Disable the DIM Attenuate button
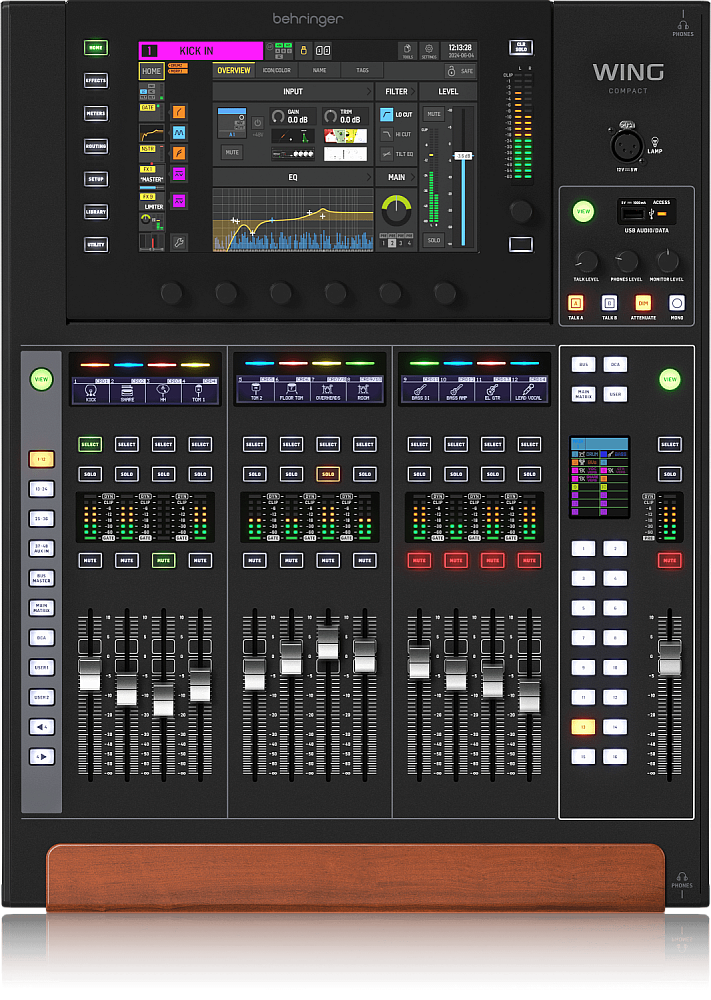Image resolution: width=711 pixels, height=1000 pixels. 643,303
